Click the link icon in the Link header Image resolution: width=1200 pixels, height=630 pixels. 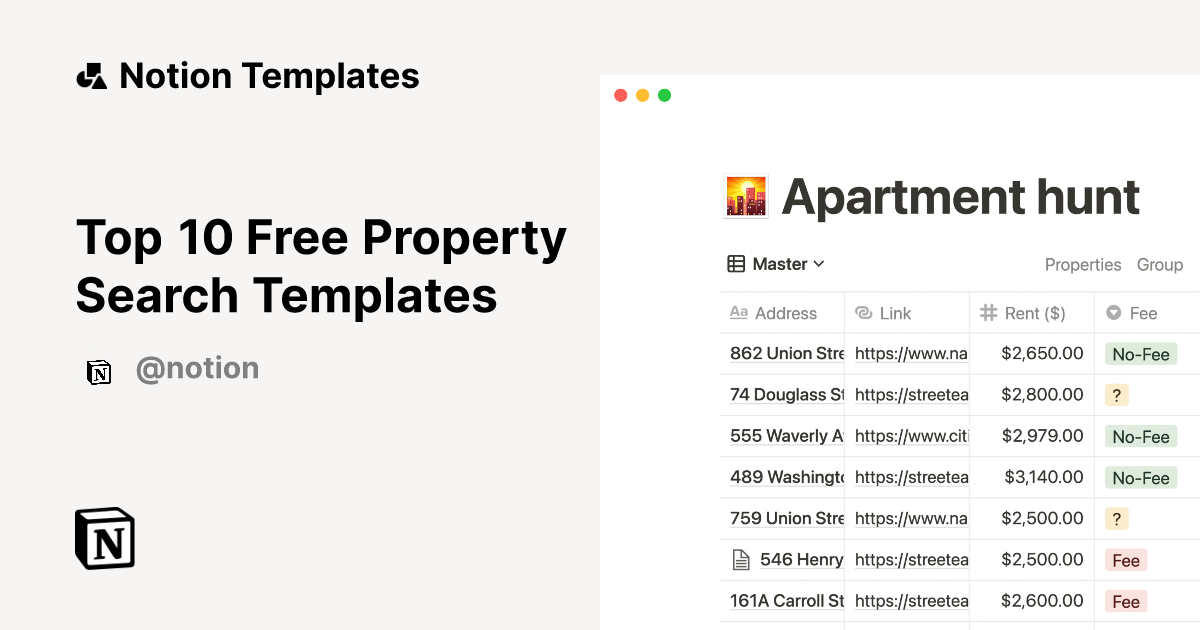click(862, 313)
